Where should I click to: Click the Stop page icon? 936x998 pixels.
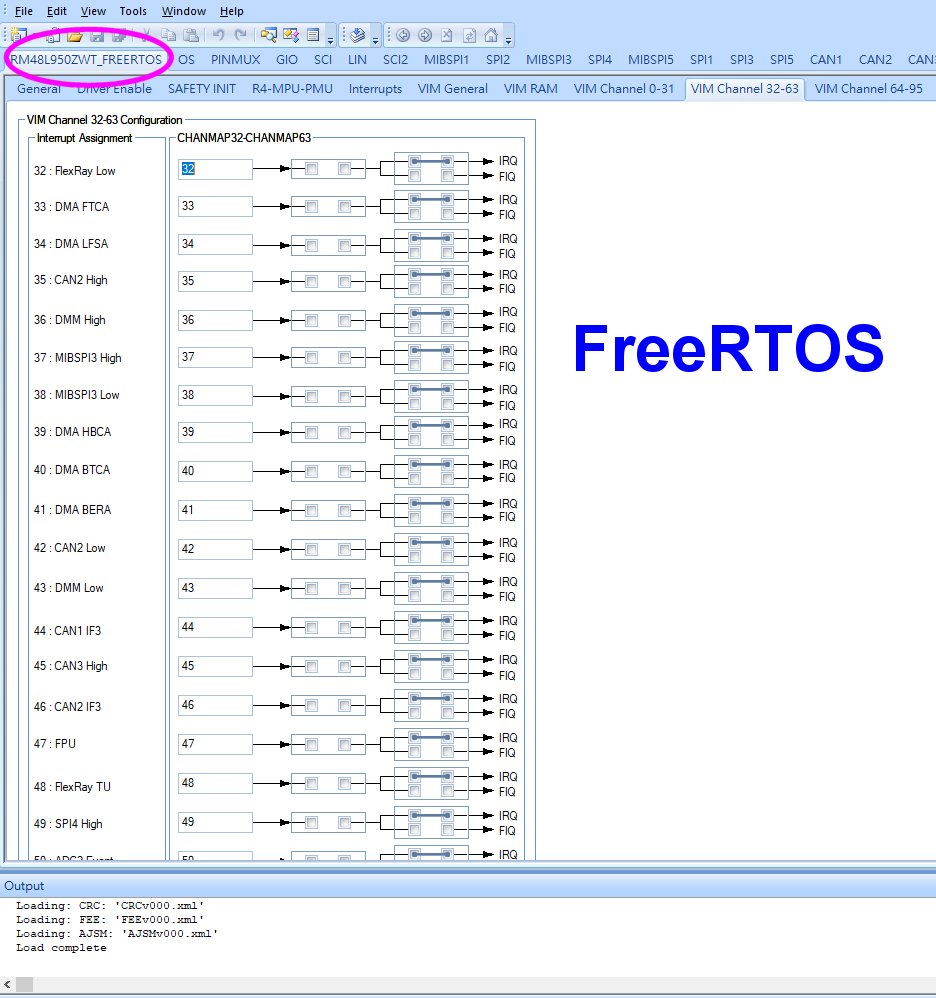(x=447, y=36)
